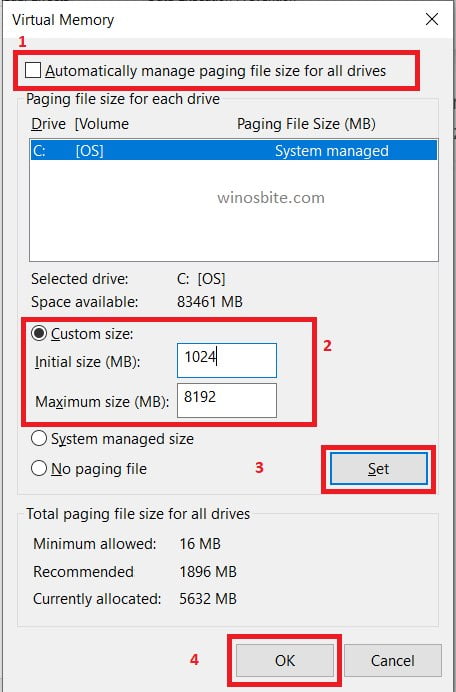This screenshot has height=692, width=456.
Task: Click the Initial size (MB) label
Action: [87, 362]
